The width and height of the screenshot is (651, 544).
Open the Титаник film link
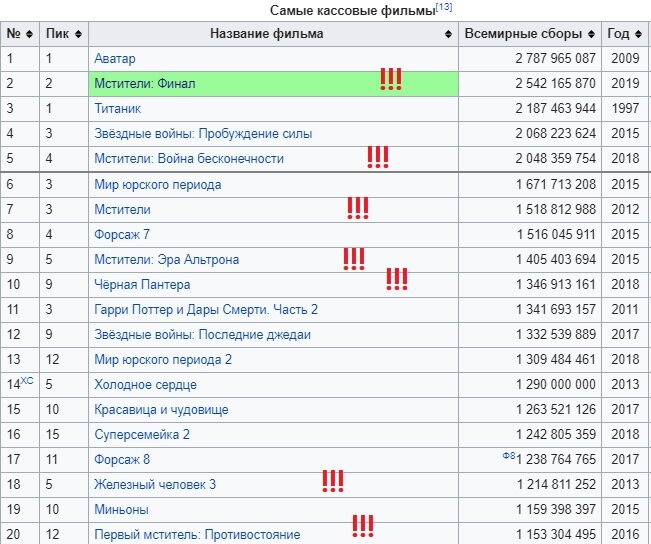click(117, 108)
